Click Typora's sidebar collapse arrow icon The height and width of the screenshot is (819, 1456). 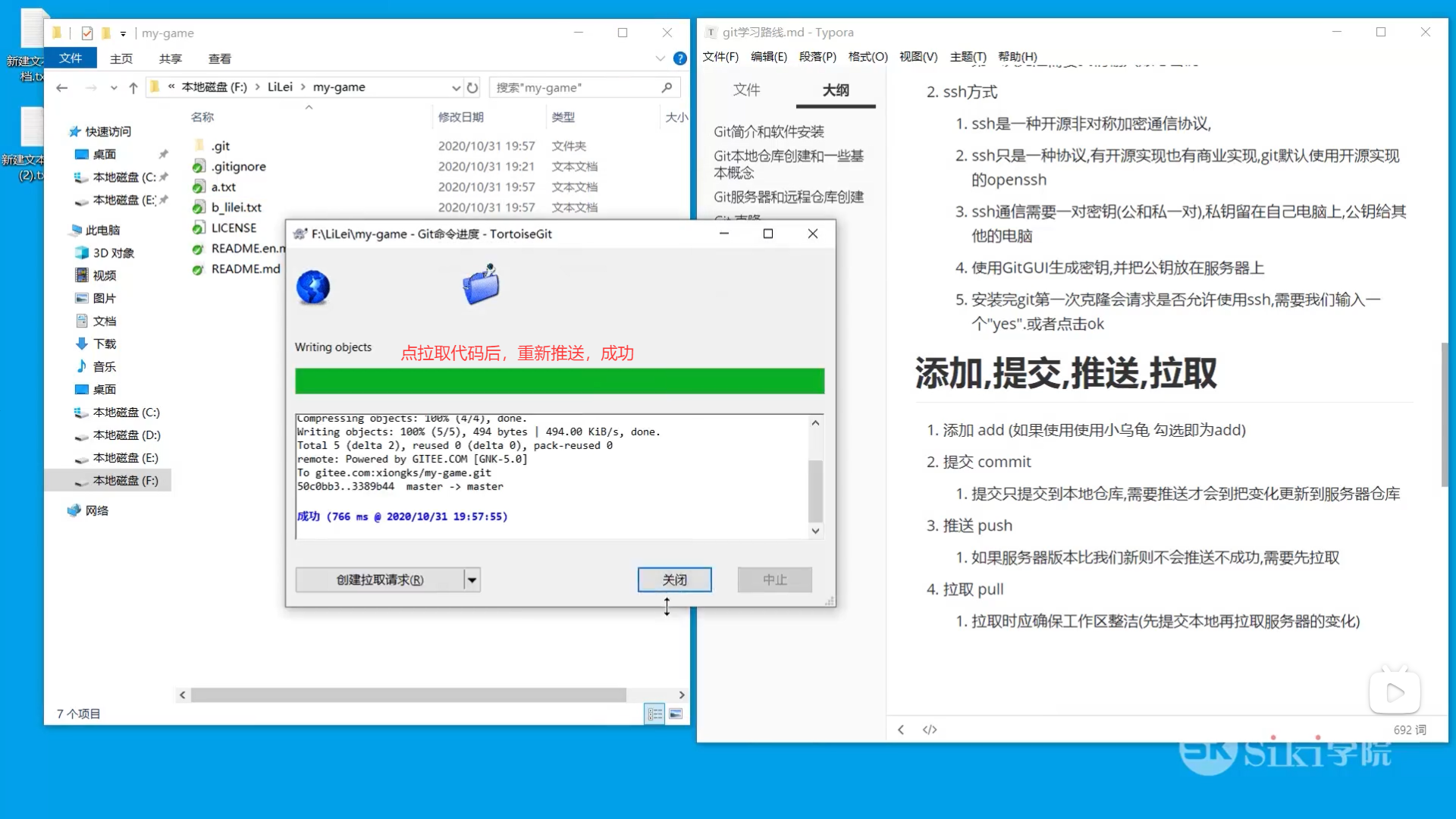[x=901, y=730]
